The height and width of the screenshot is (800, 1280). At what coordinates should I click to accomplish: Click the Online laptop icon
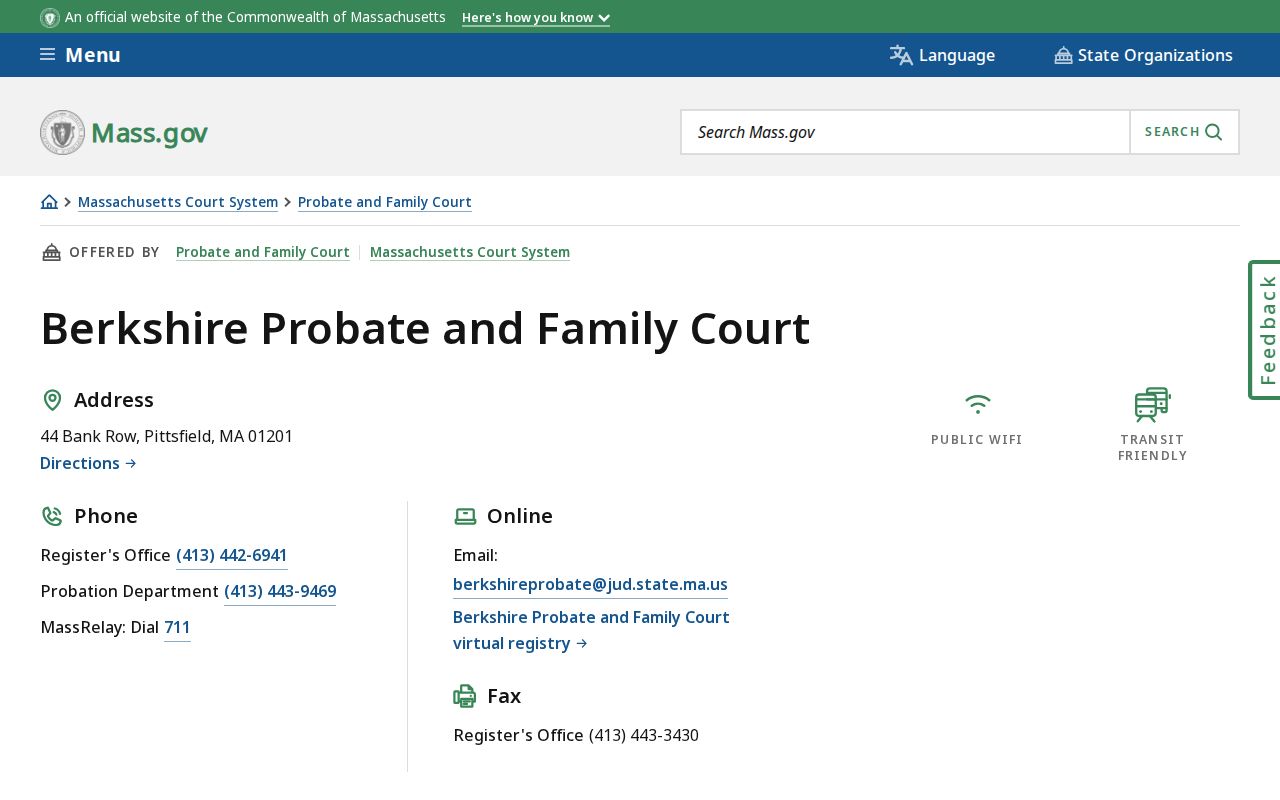click(465, 516)
